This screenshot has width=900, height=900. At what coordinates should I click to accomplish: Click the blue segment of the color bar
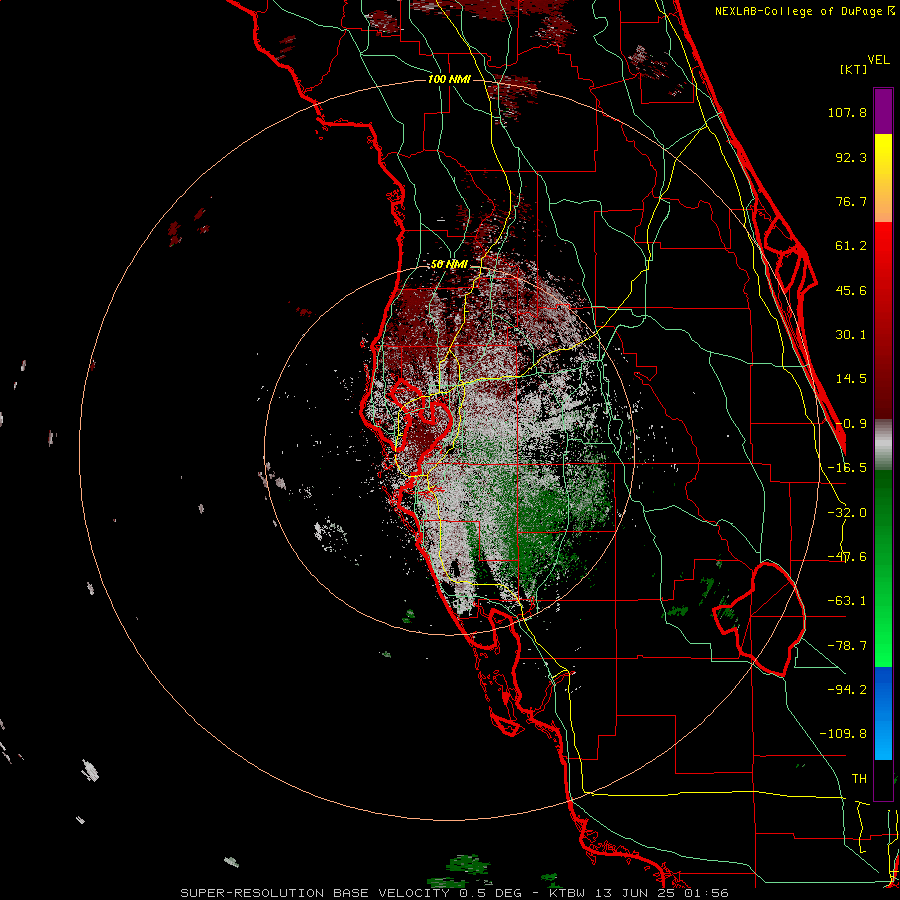[883, 713]
